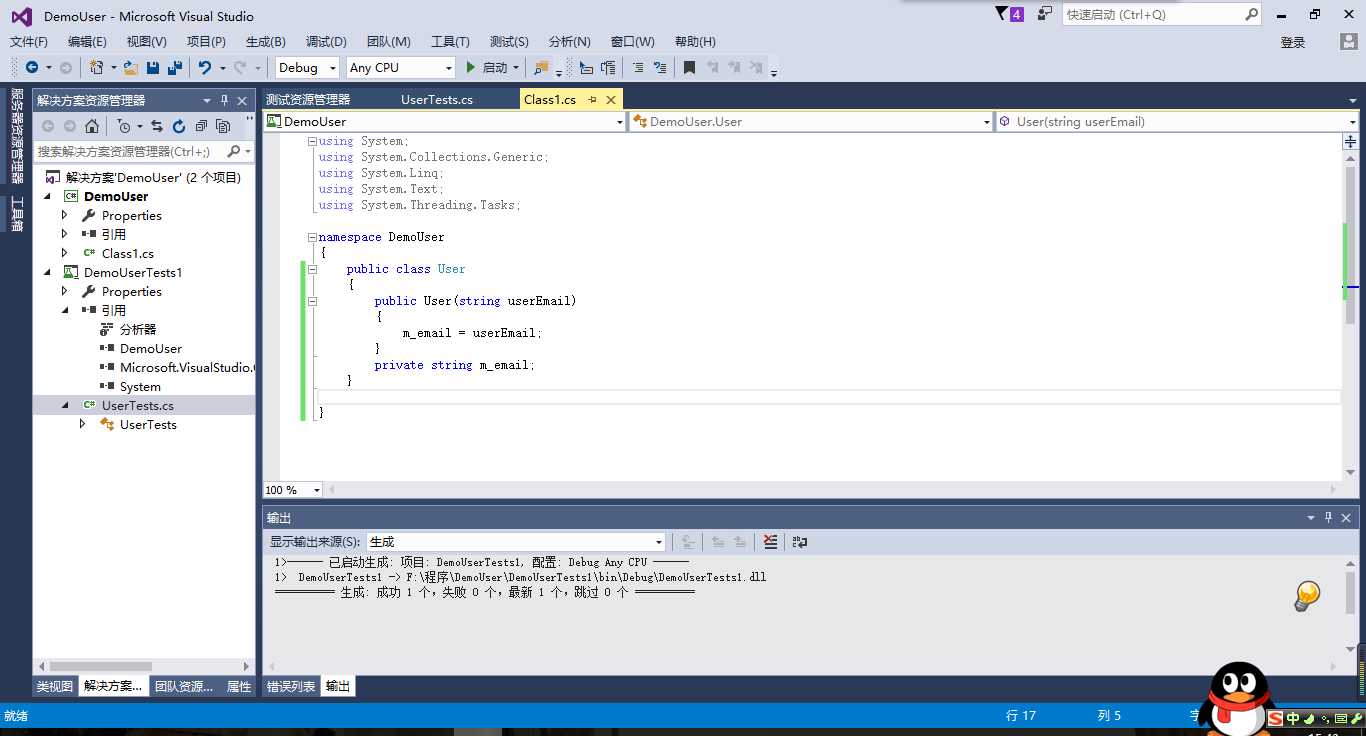Clear all output with the red X icon
Viewport: 1366px width, 736px height.
(x=770, y=541)
